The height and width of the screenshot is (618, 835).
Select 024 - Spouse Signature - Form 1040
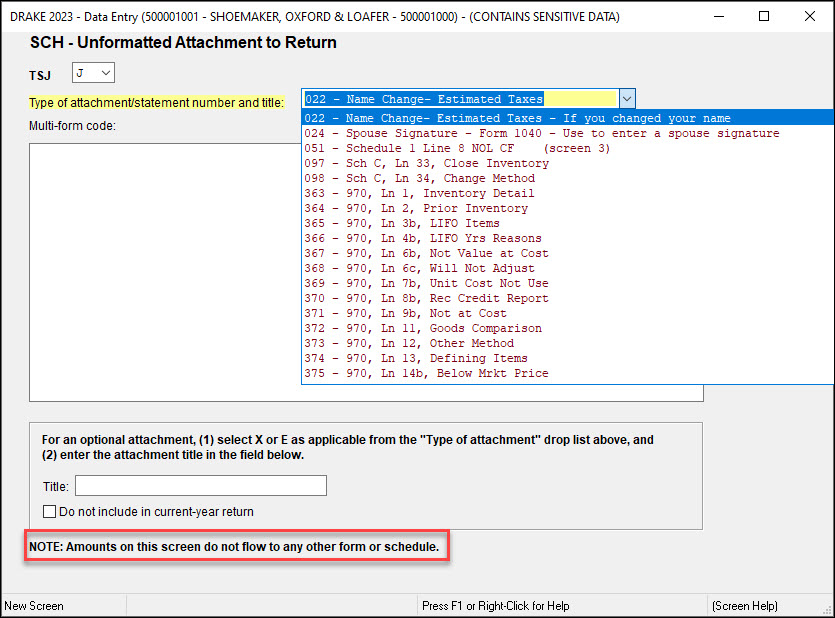tap(568, 133)
